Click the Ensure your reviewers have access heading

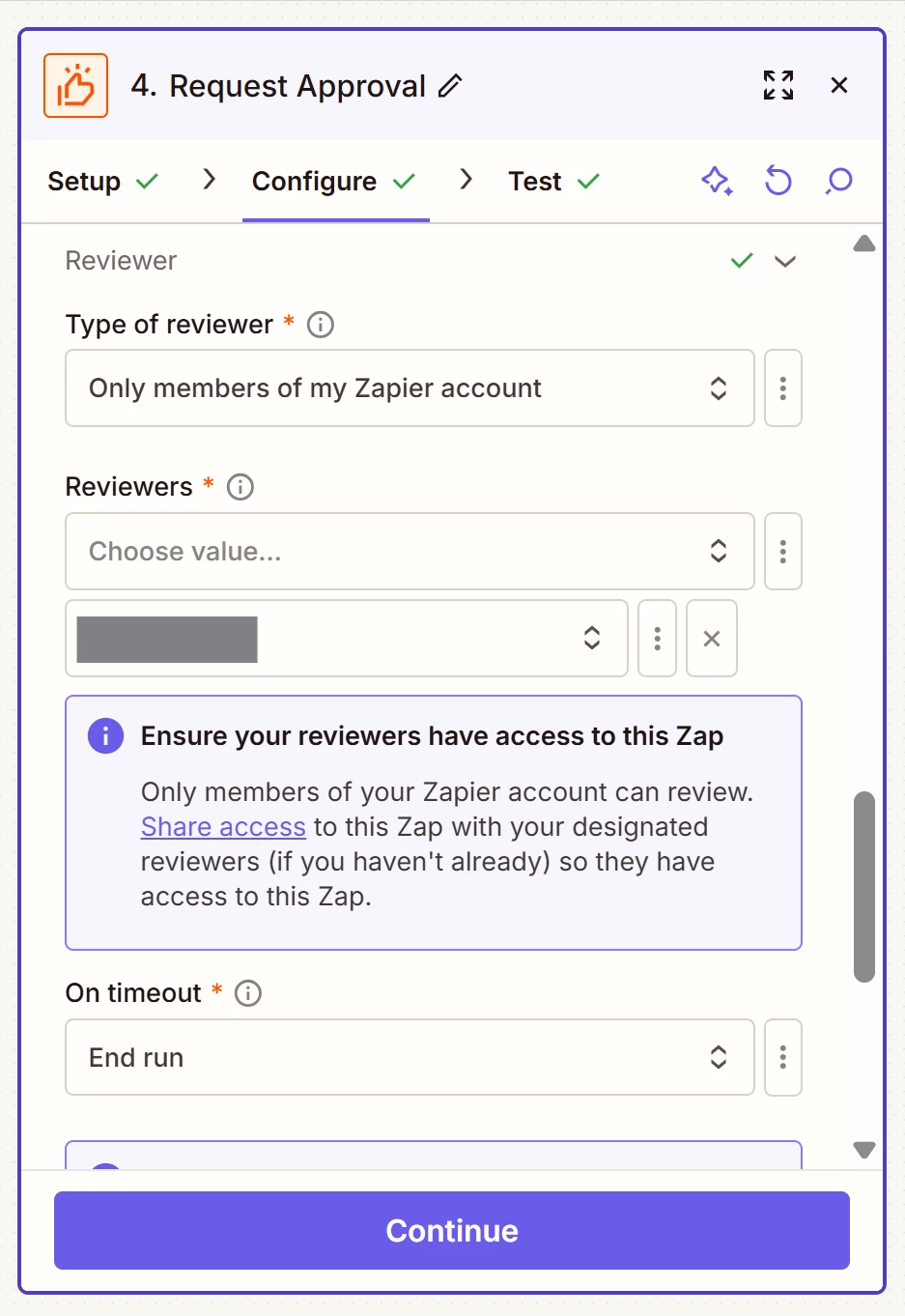432,736
